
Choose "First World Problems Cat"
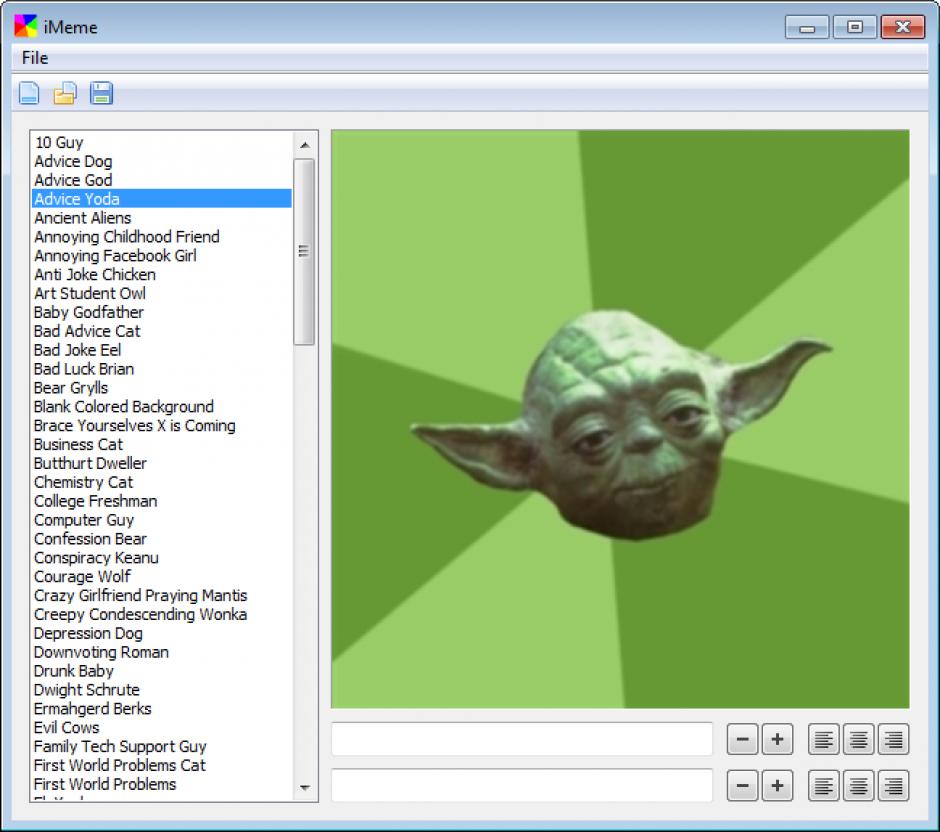(162, 765)
